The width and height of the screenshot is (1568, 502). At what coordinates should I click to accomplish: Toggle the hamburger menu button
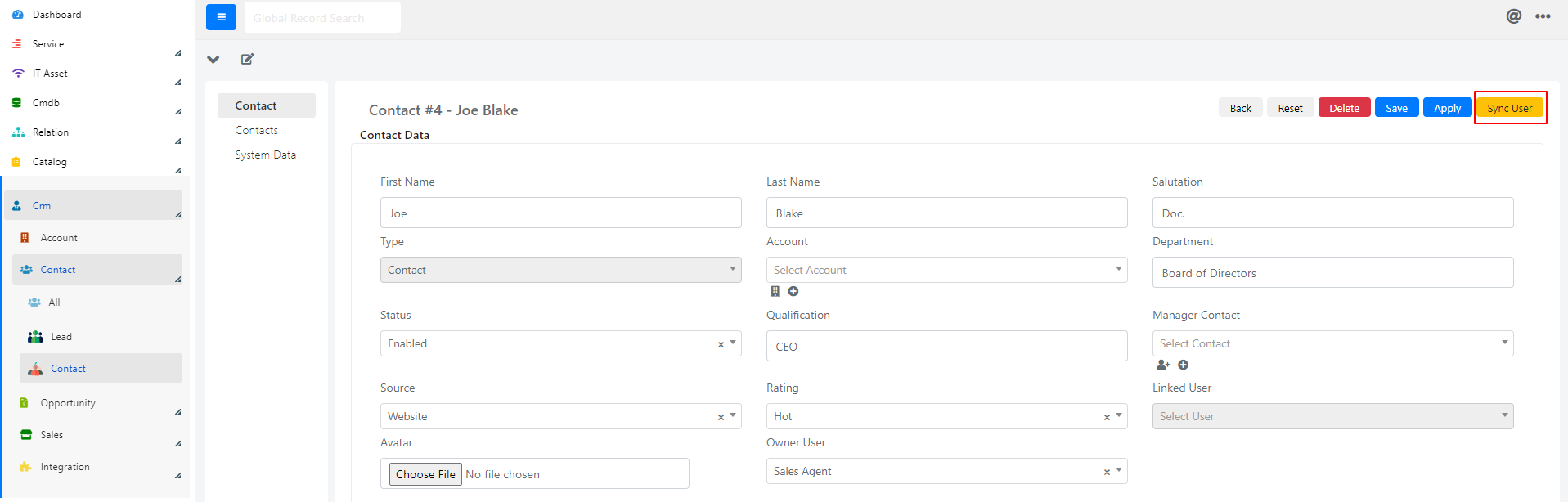click(221, 17)
